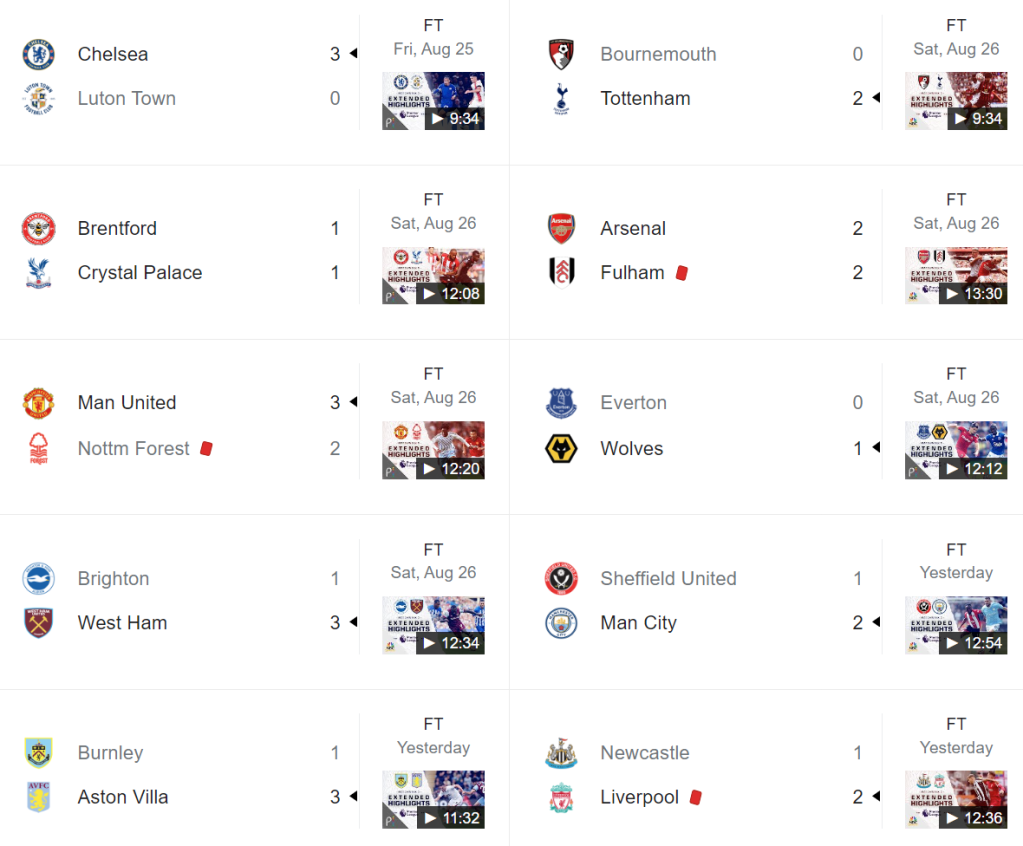
Task: Select the Bournemouth team name
Action: pyautogui.click(x=658, y=54)
